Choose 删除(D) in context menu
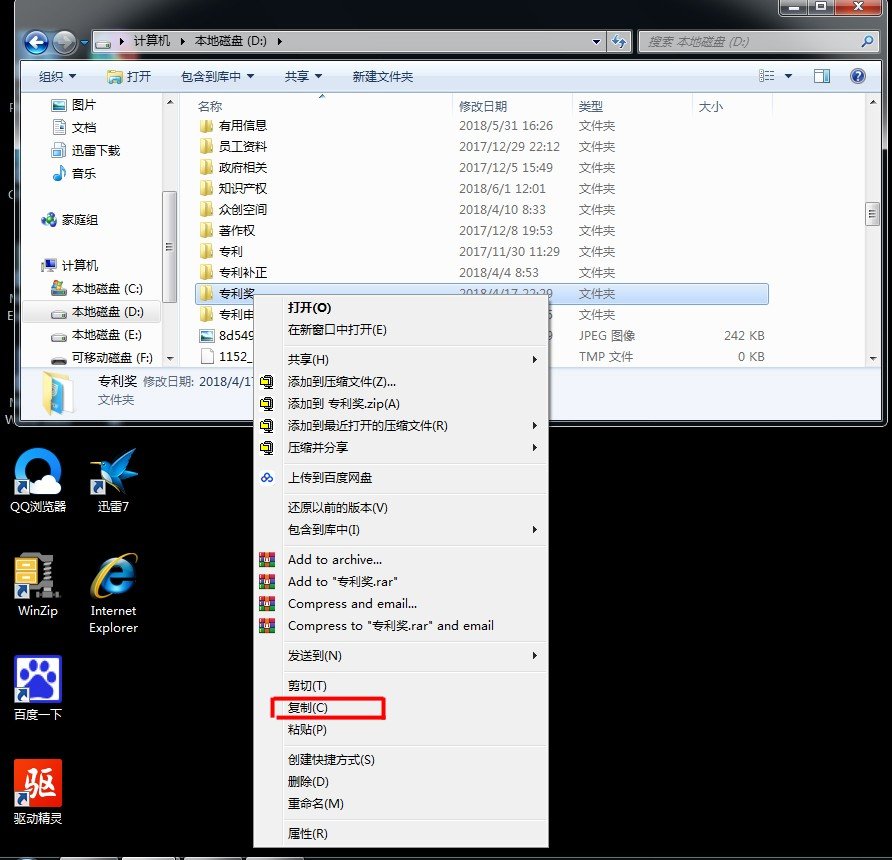 coord(308,781)
